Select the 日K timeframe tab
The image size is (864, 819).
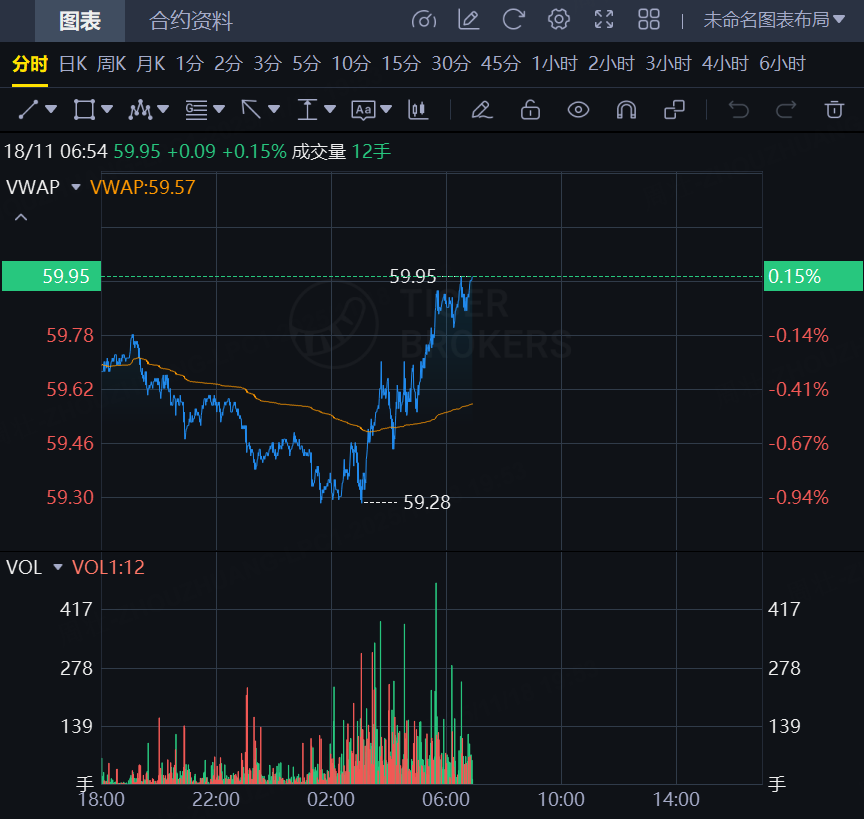coord(73,64)
